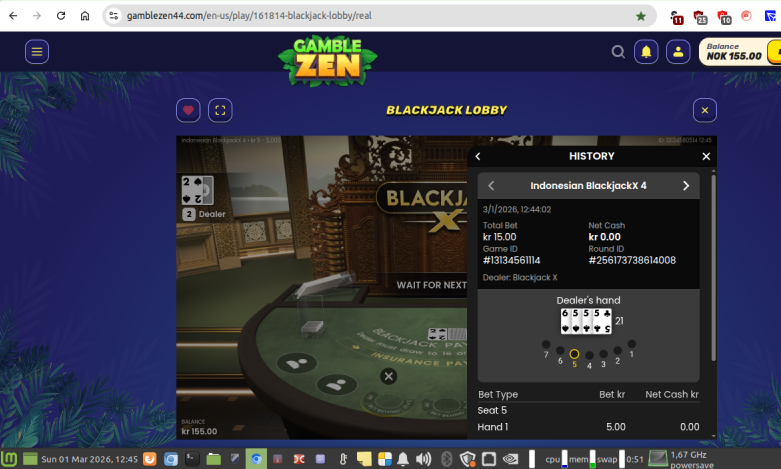Image resolution: width=781 pixels, height=469 pixels.
Task: Close the Blackjack Lobby game window
Action: point(704,110)
